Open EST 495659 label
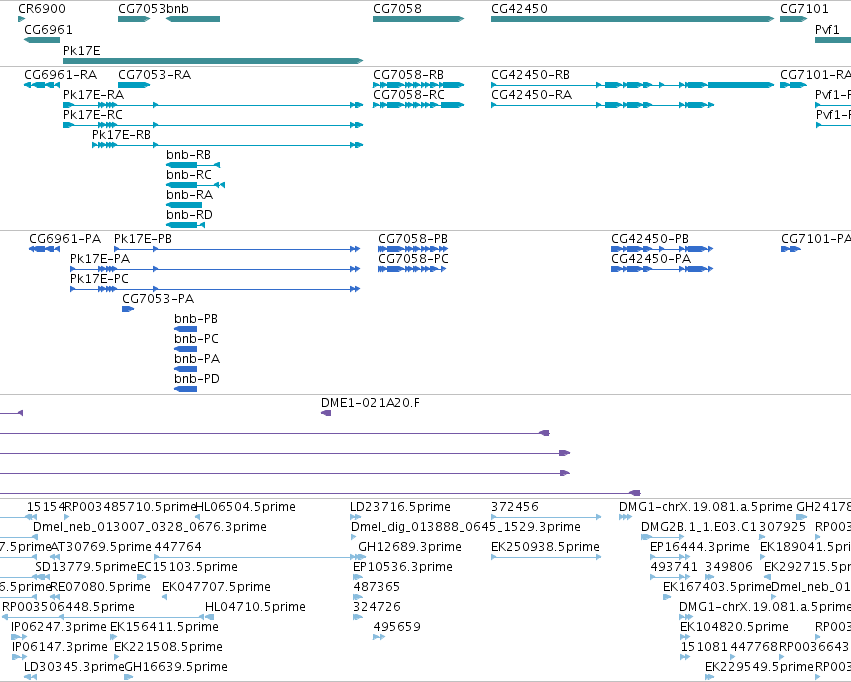The width and height of the screenshot is (851, 682). tap(397, 627)
